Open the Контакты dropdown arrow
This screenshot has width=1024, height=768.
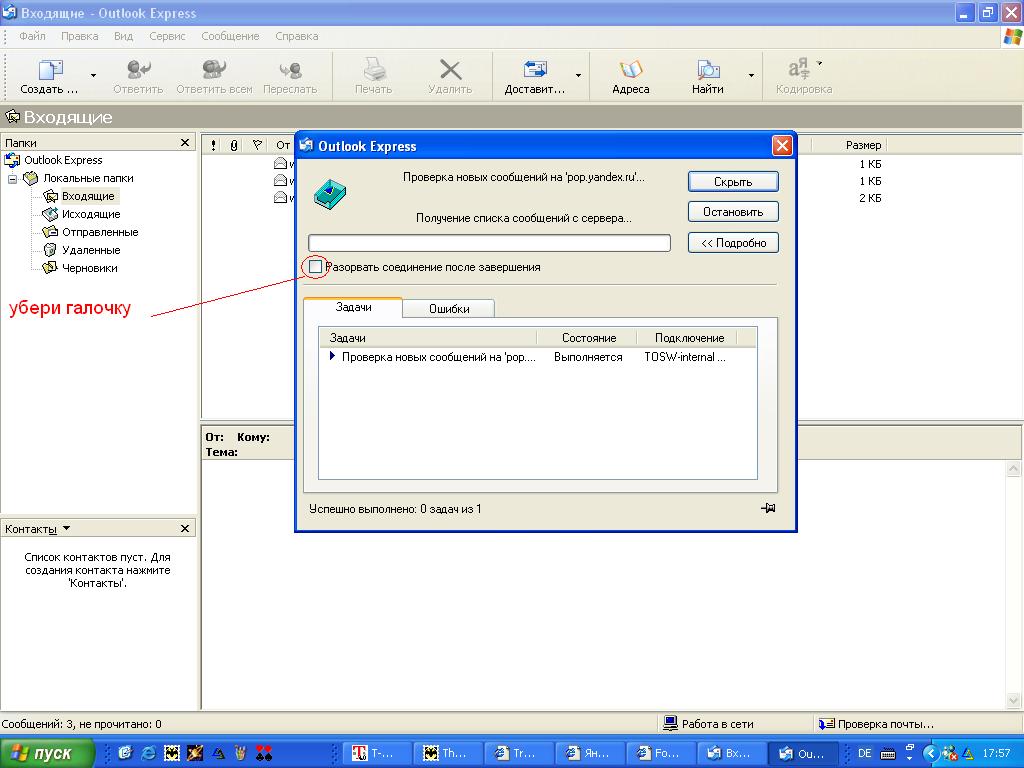pyautogui.click(x=66, y=528)
